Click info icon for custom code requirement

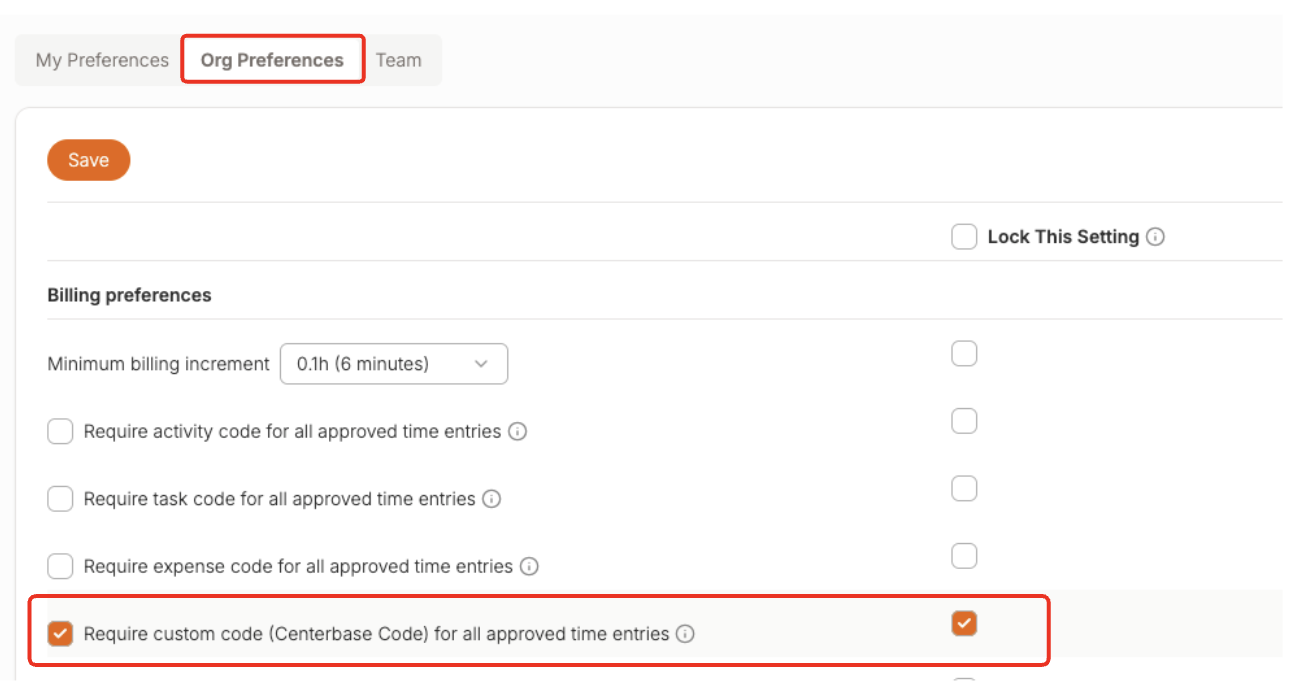pos(685,633)
